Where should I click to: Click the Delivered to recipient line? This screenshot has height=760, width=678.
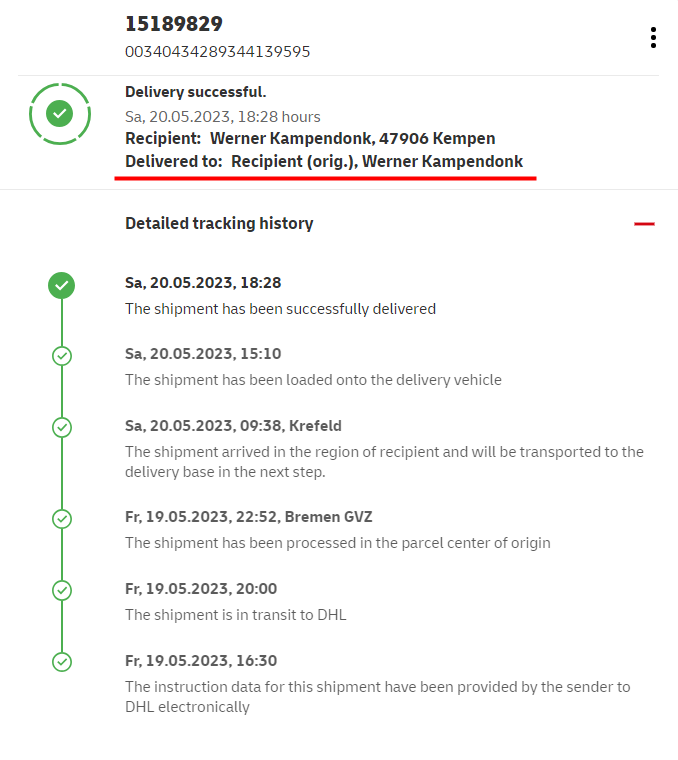[x=323, y=161]
